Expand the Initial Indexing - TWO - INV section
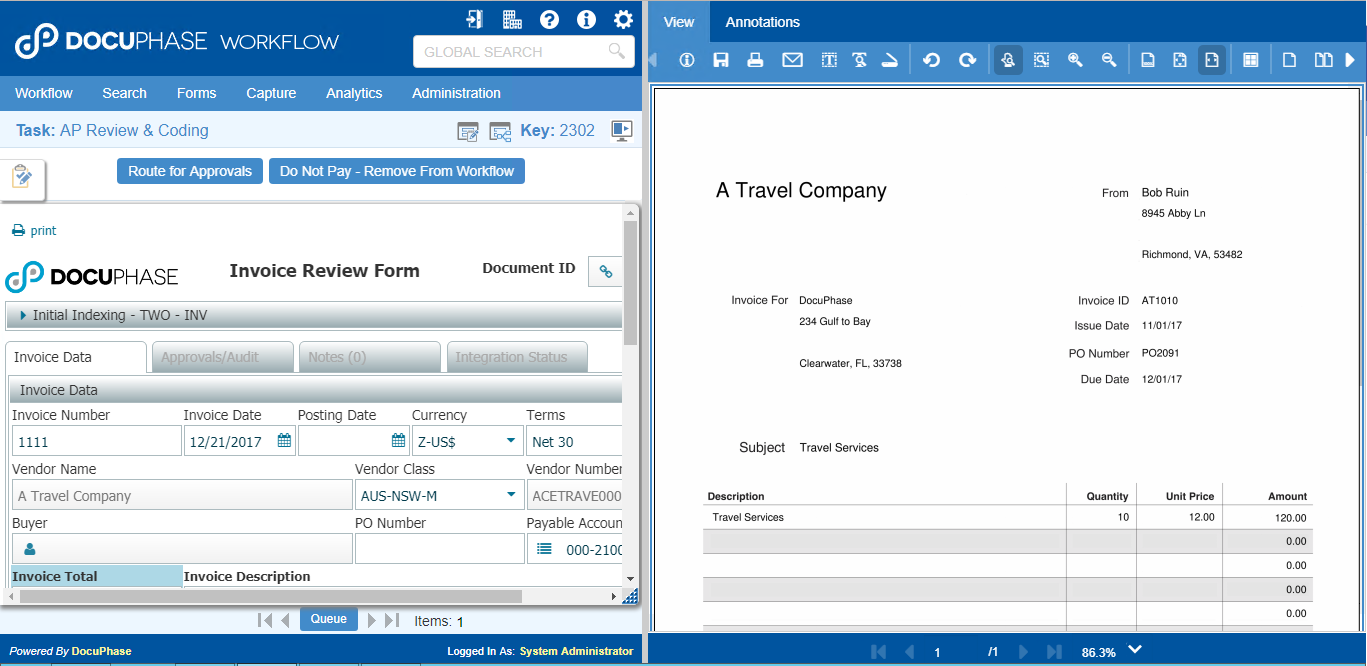The image size is (1367, 666). pos(314,315)
